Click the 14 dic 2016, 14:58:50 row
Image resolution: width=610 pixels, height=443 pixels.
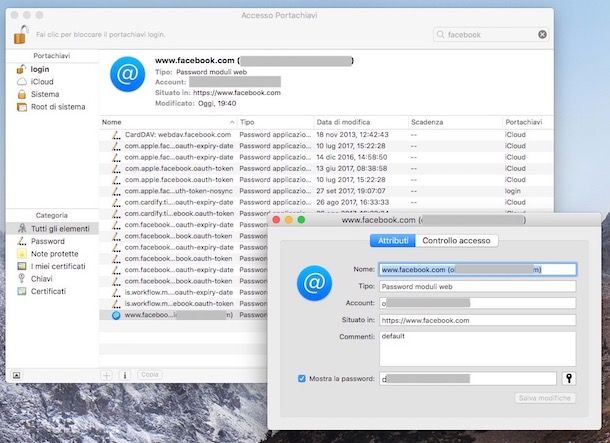[326, 157]
